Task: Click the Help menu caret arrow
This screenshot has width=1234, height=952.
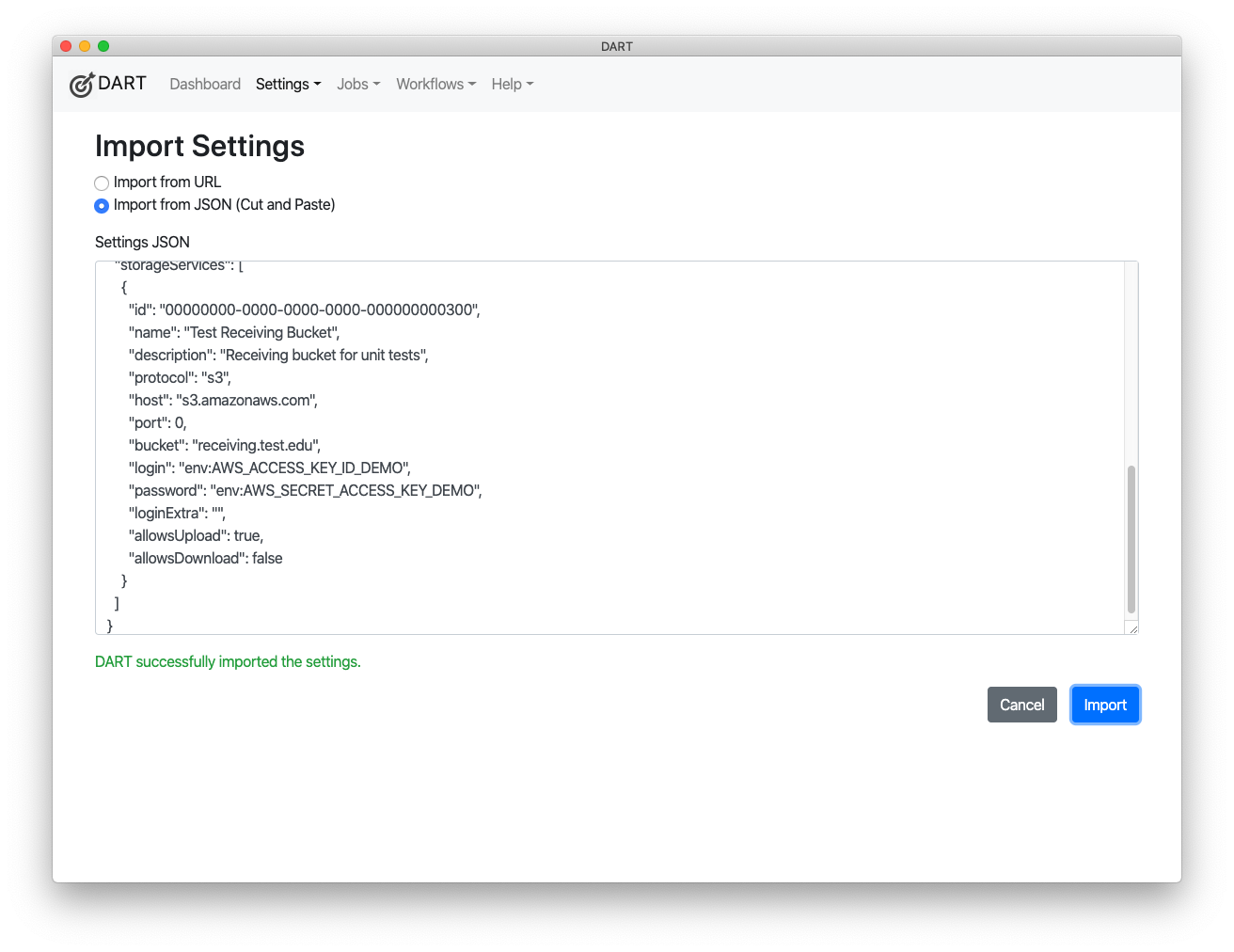Action: 530,85
